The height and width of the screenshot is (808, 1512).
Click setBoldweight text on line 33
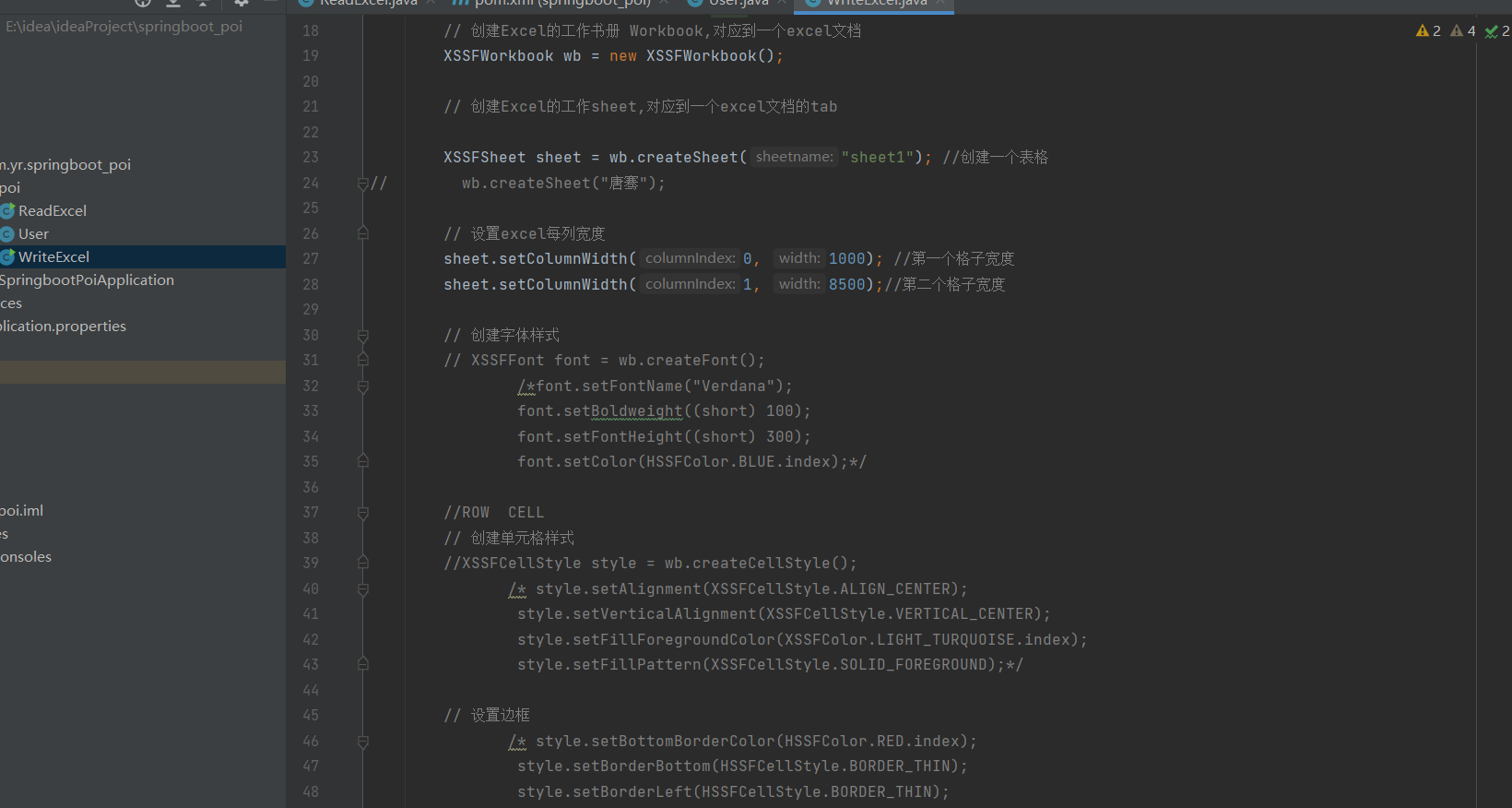623,411
